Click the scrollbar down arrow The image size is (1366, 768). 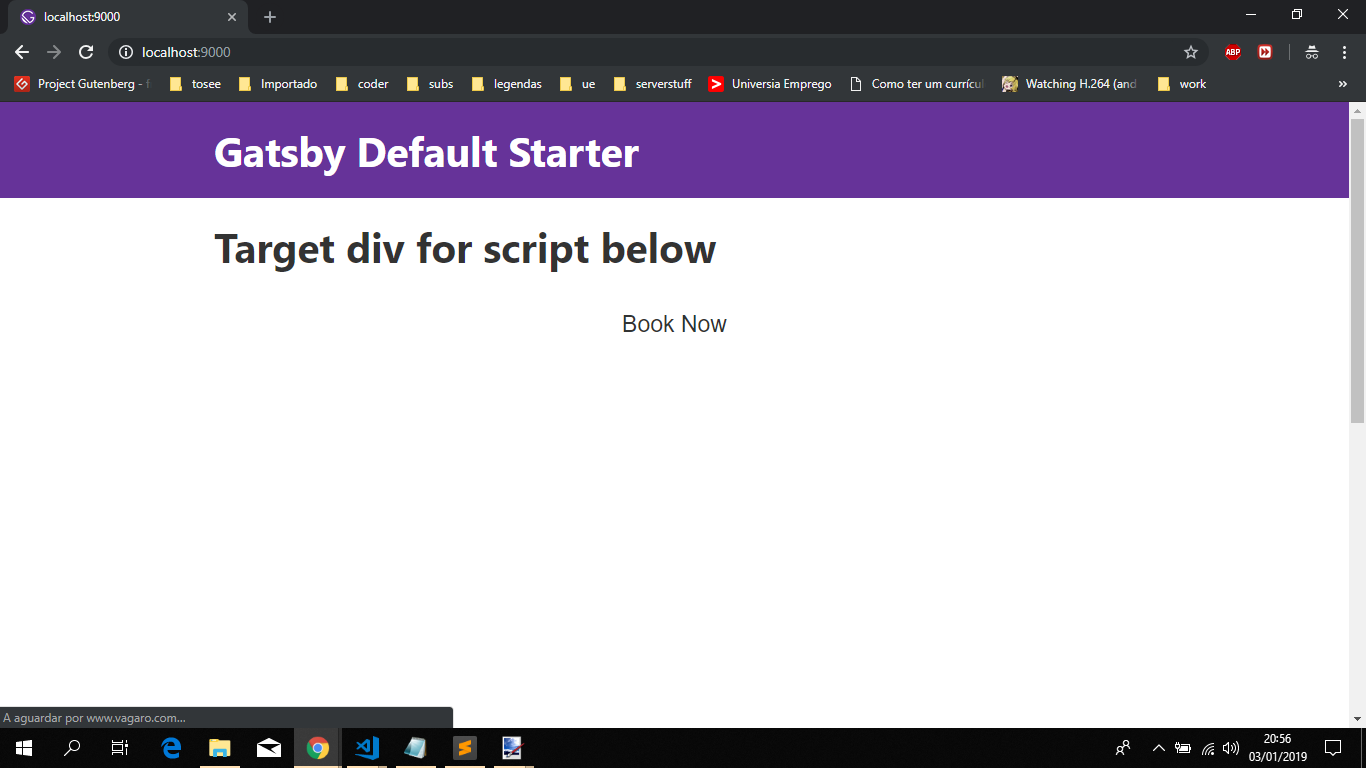tap(1357, 719)
